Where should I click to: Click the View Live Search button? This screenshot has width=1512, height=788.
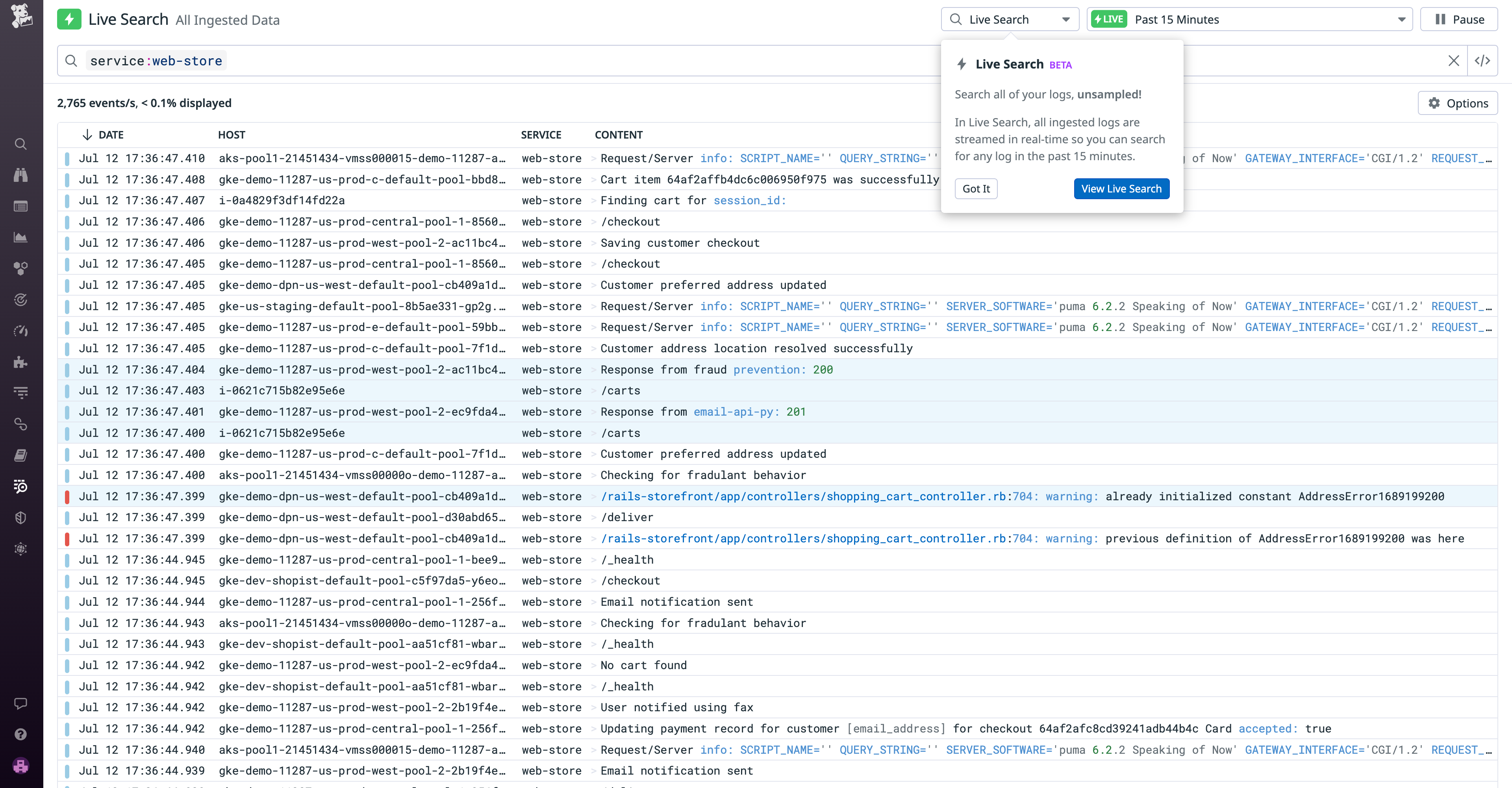point(1121,189)
